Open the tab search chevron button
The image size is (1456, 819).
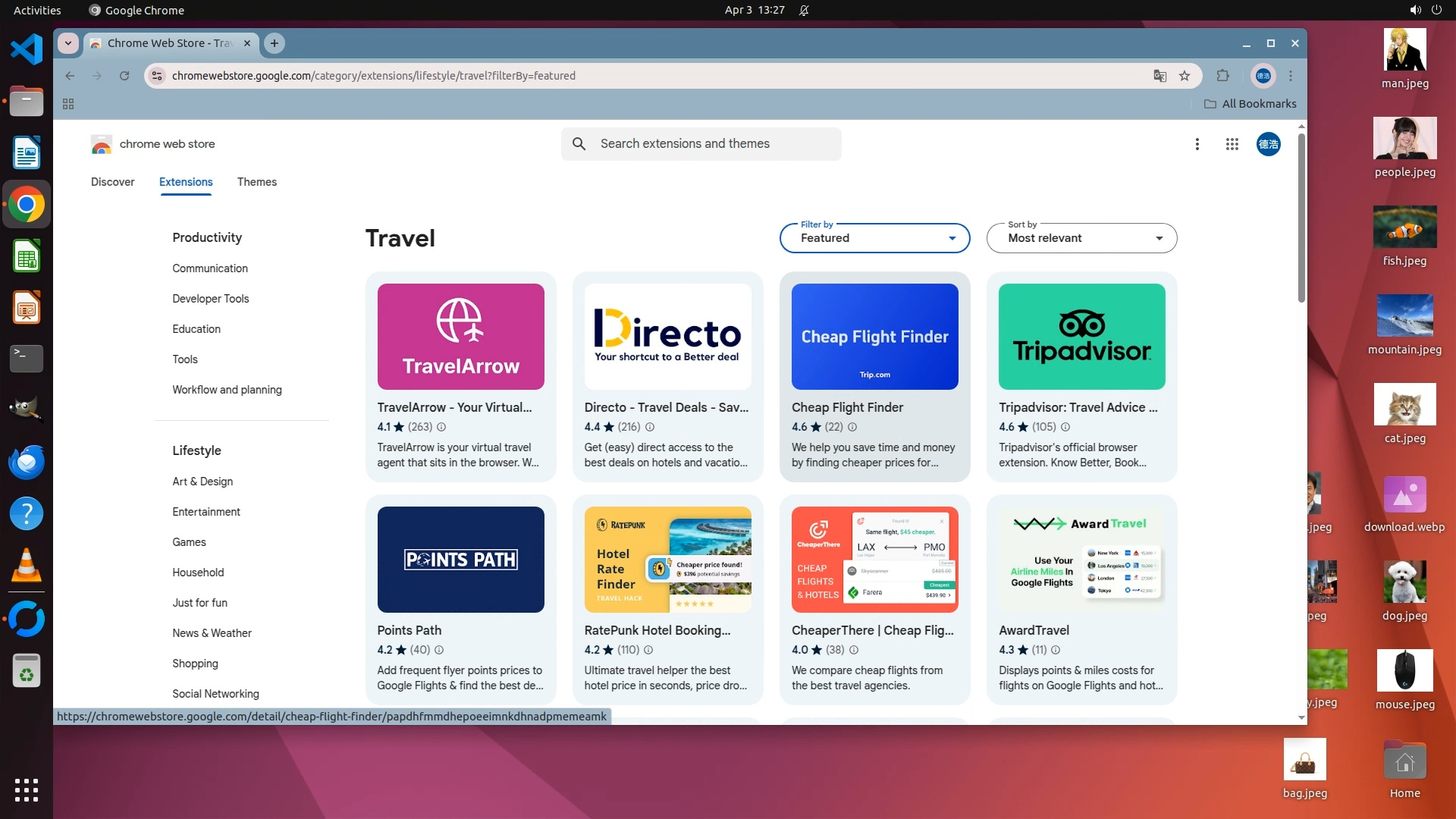[x=68, y=43]
